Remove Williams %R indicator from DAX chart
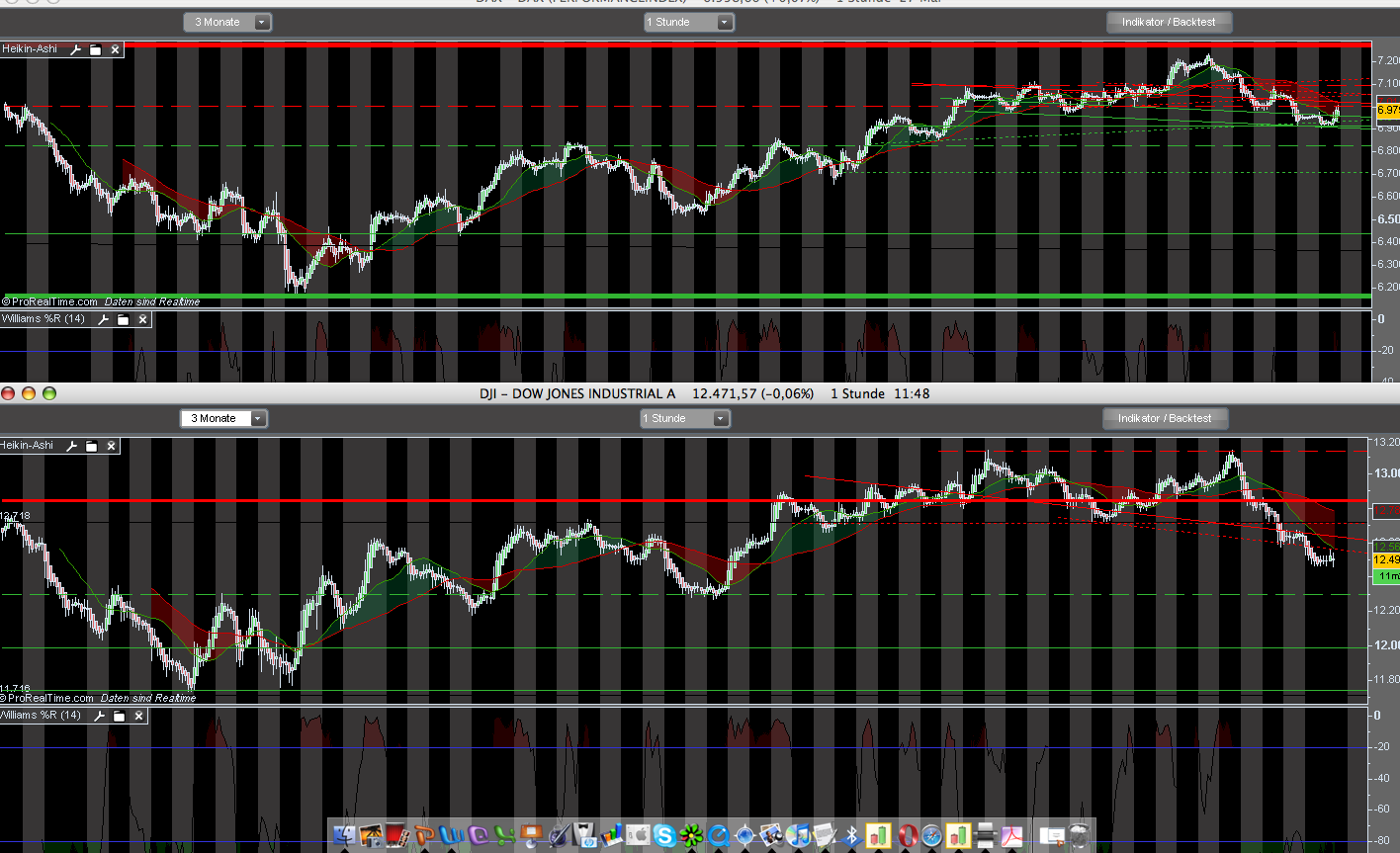 (142, 319)
